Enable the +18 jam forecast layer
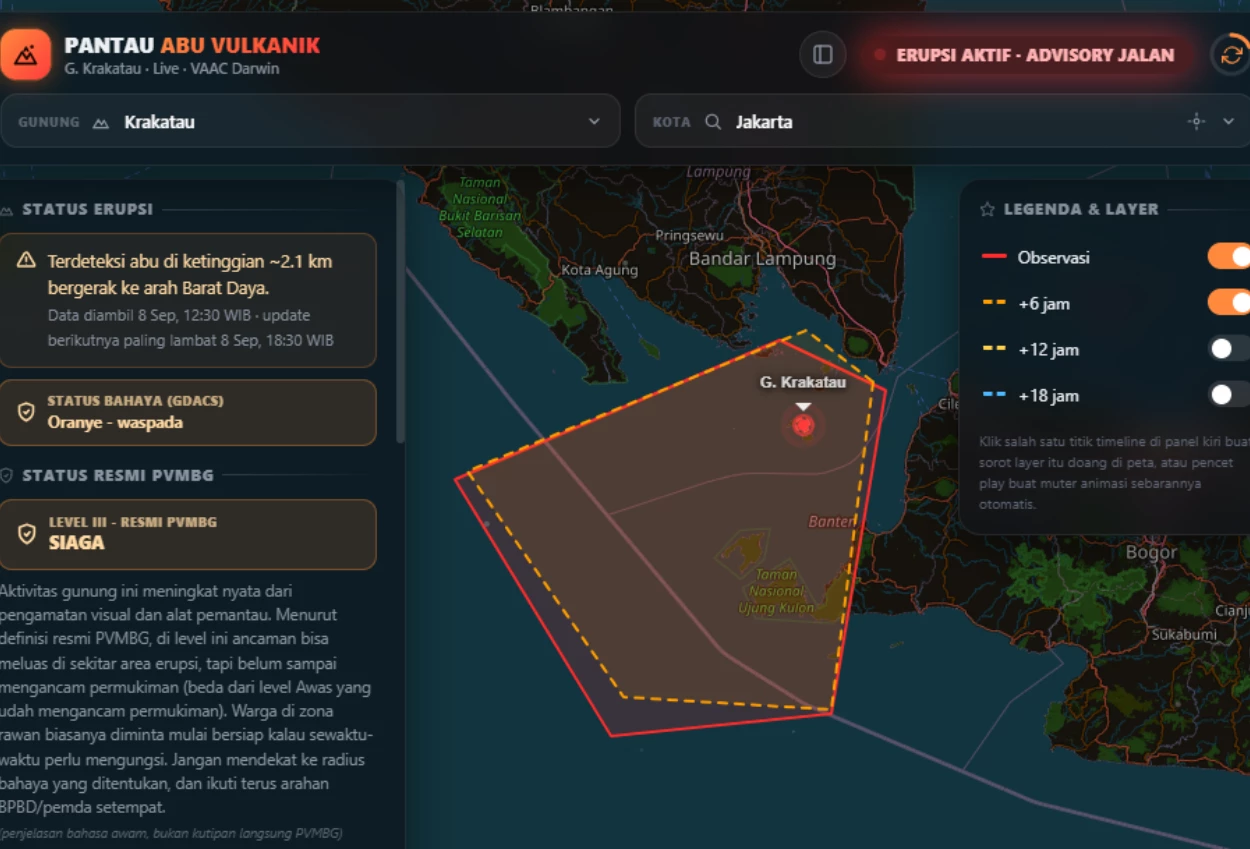This screenshot has height=849, width=1250. pos(1229,395)
